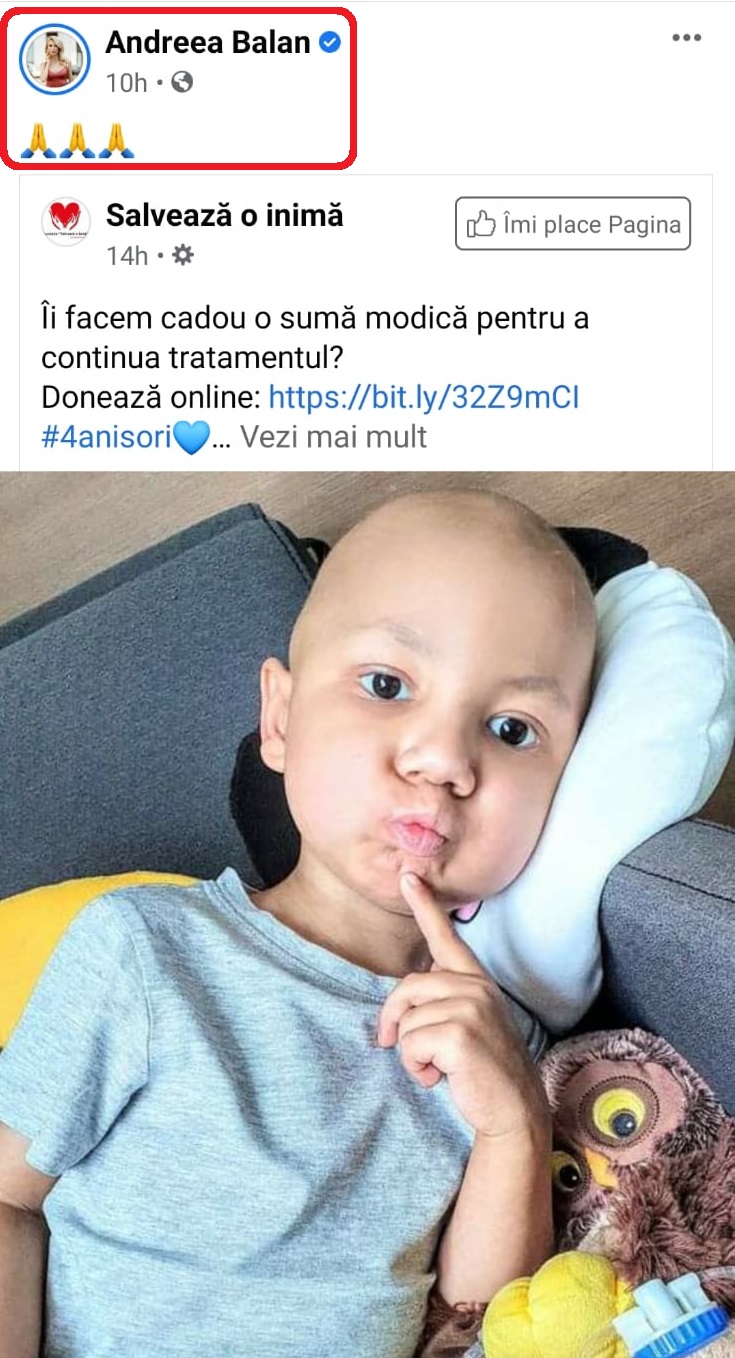The width and height of the screenshot is (735, 1358).
Task: Click the gear icon beside 14h
Action: coord(183,256)
